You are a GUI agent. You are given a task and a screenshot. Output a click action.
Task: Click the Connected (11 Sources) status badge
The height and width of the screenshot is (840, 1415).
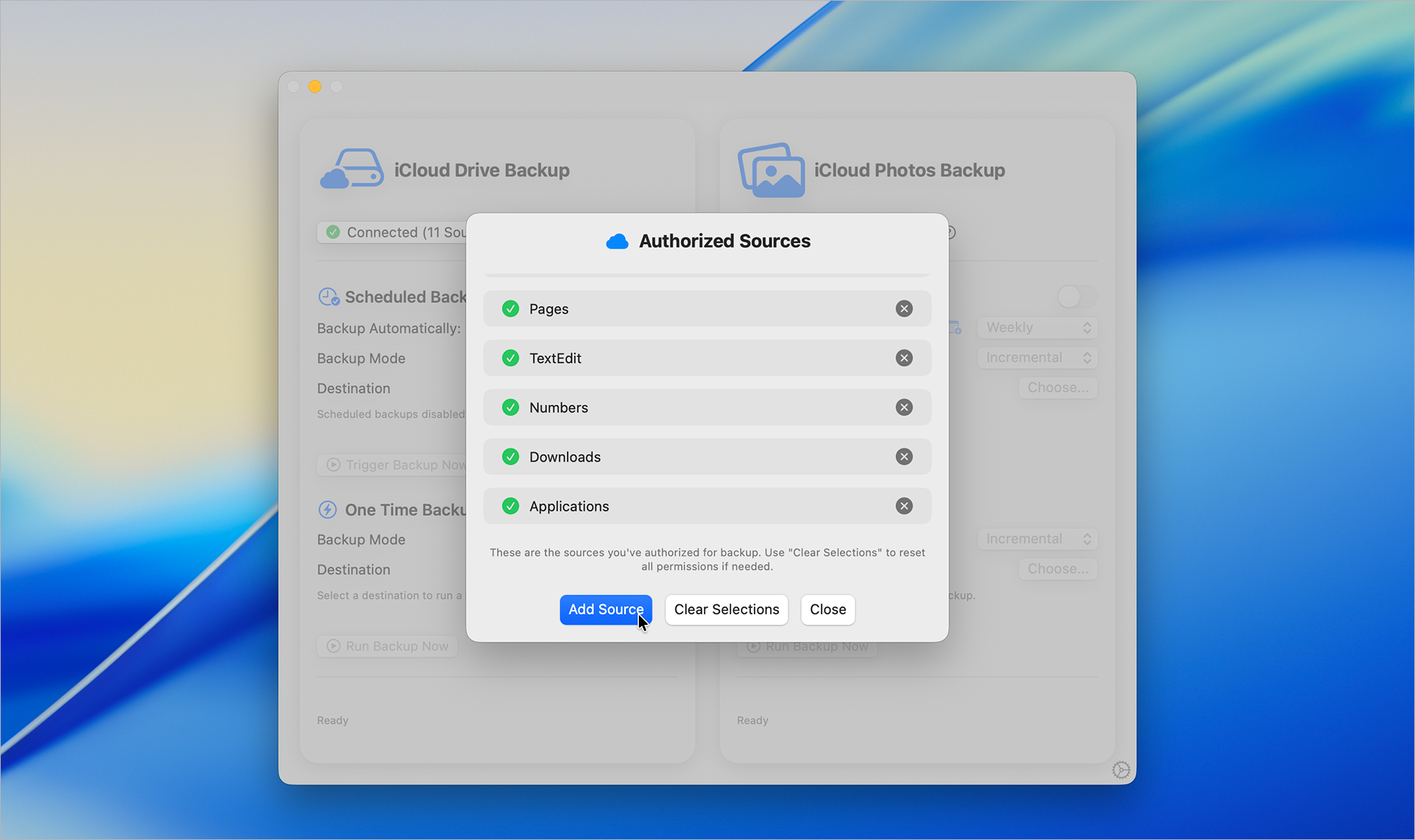tap(392, 232)
